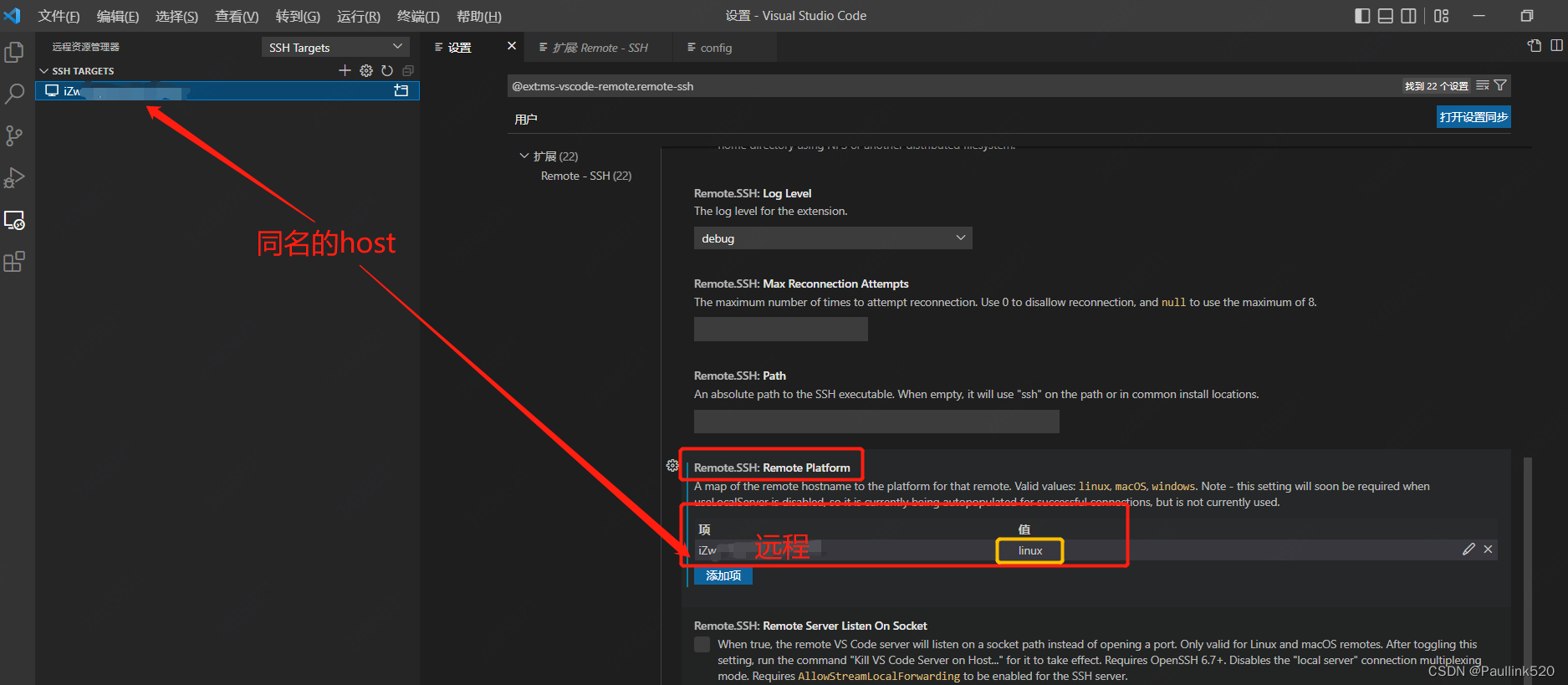
Task: Click the 打开设置同步 button
Action: pyautogui.click(x=1474, y=117)
